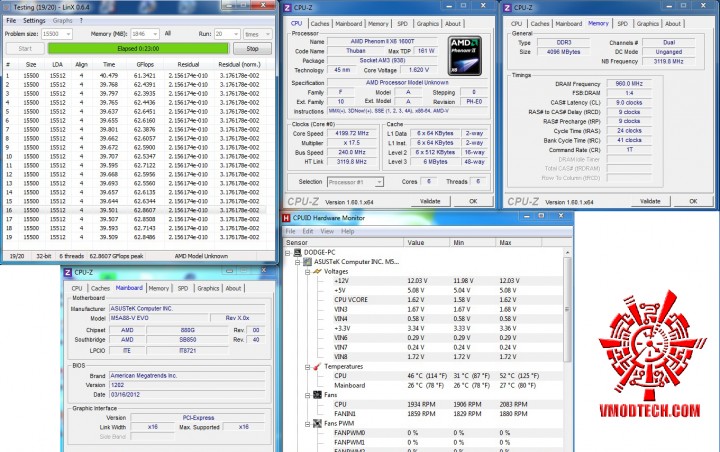Click OK in the CPU-Z CPU window
The image size is (720, 452).
click(x=473, y=201)
